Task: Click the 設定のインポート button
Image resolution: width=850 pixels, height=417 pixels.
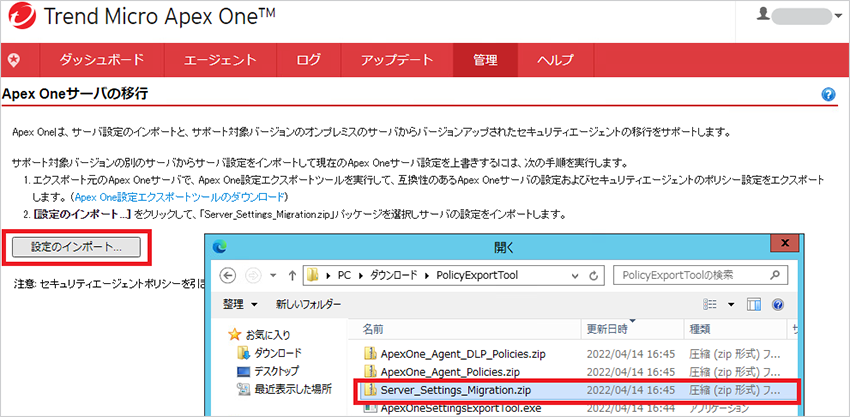Action: coord(76,246)
